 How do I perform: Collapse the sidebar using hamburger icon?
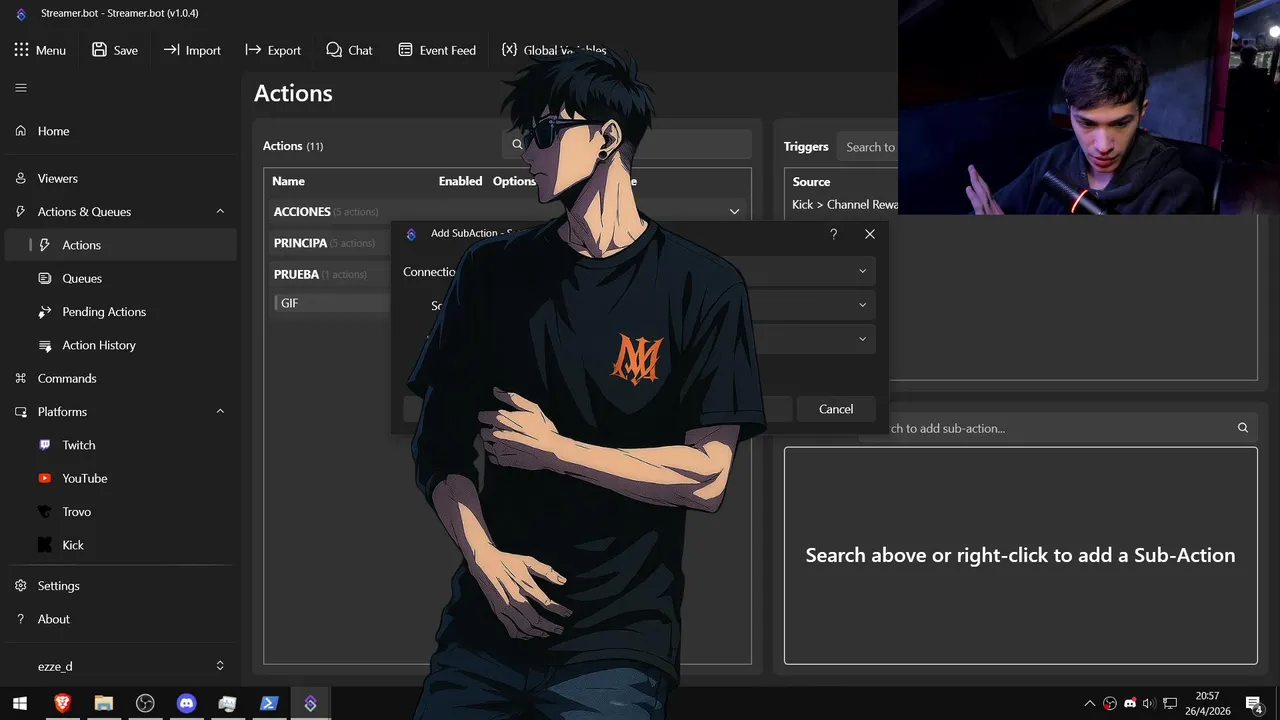point(21,88)
